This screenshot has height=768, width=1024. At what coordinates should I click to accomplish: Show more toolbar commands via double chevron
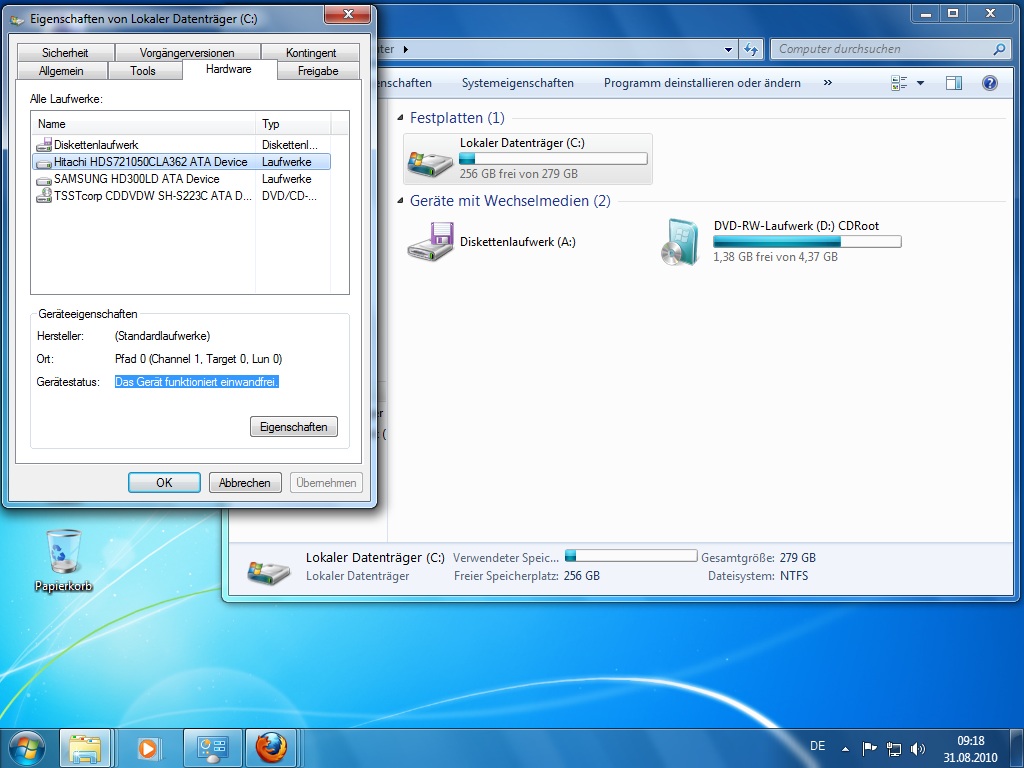827,83
